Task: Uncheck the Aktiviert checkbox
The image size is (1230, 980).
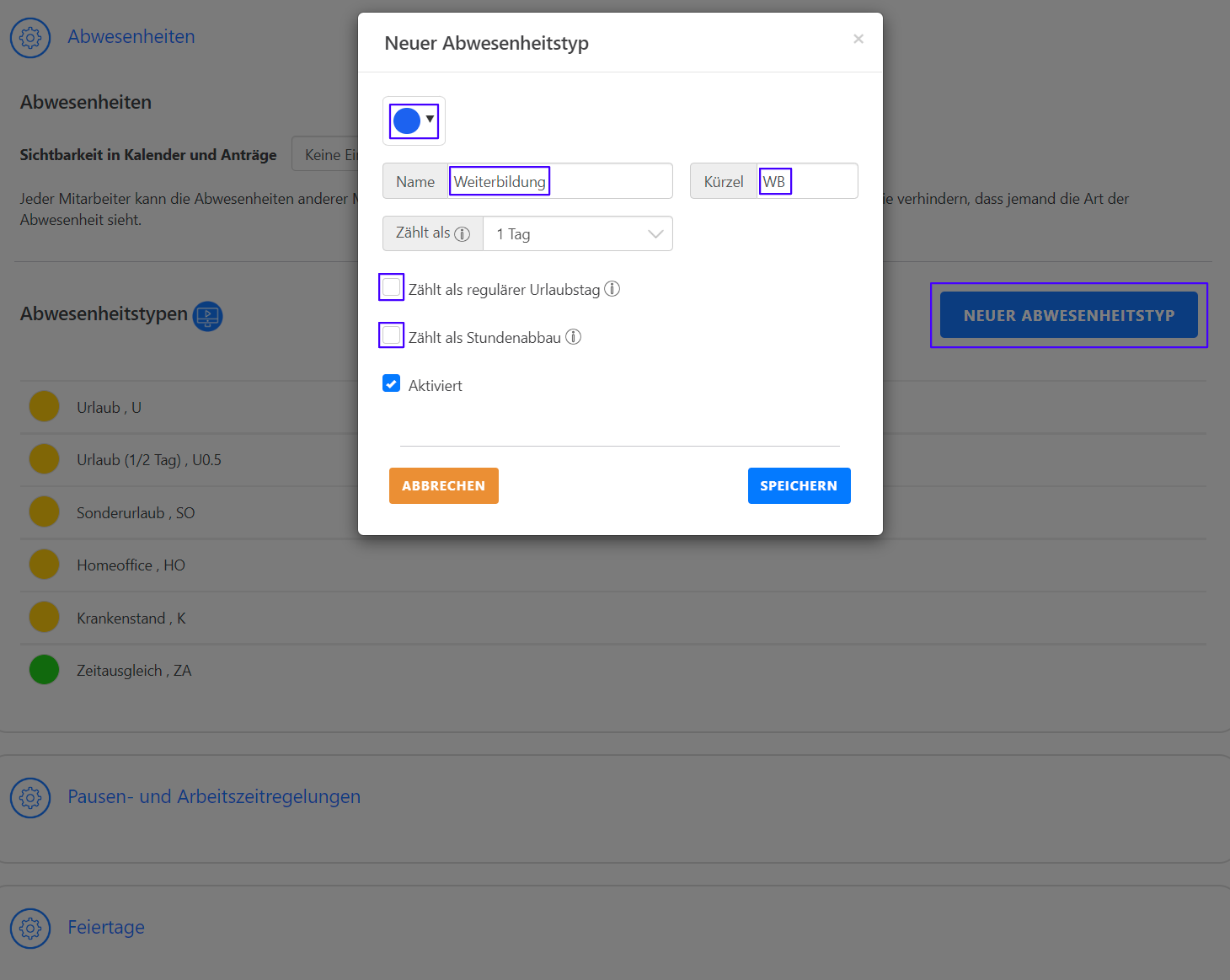Action: coord(392,384)
